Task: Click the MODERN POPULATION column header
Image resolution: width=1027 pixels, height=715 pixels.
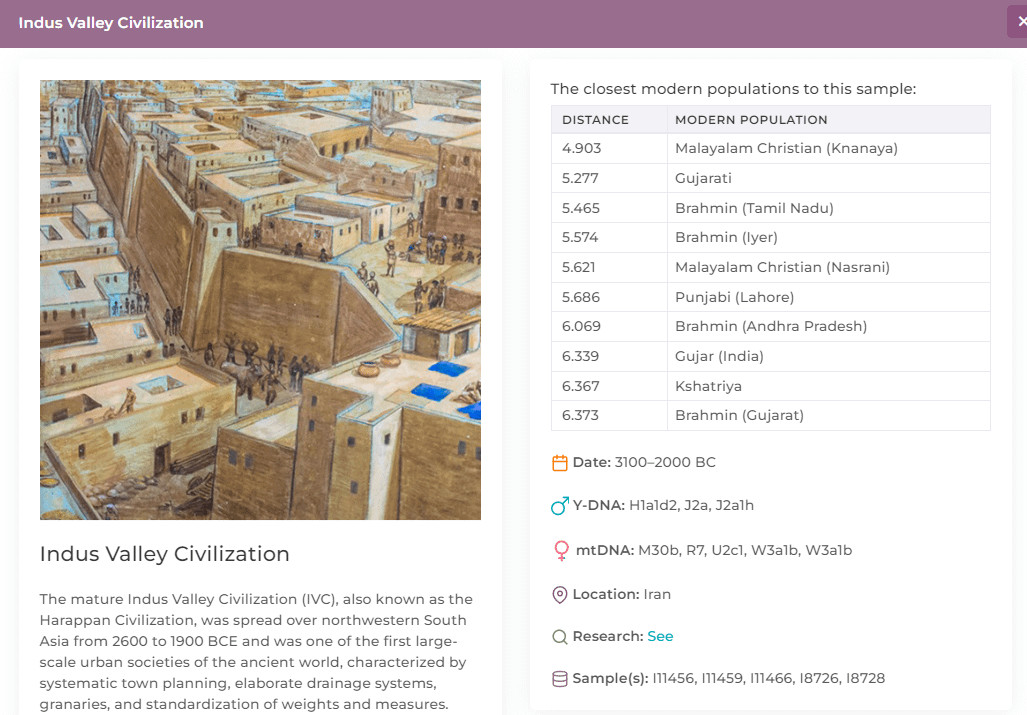Action: tap(829, 120)
